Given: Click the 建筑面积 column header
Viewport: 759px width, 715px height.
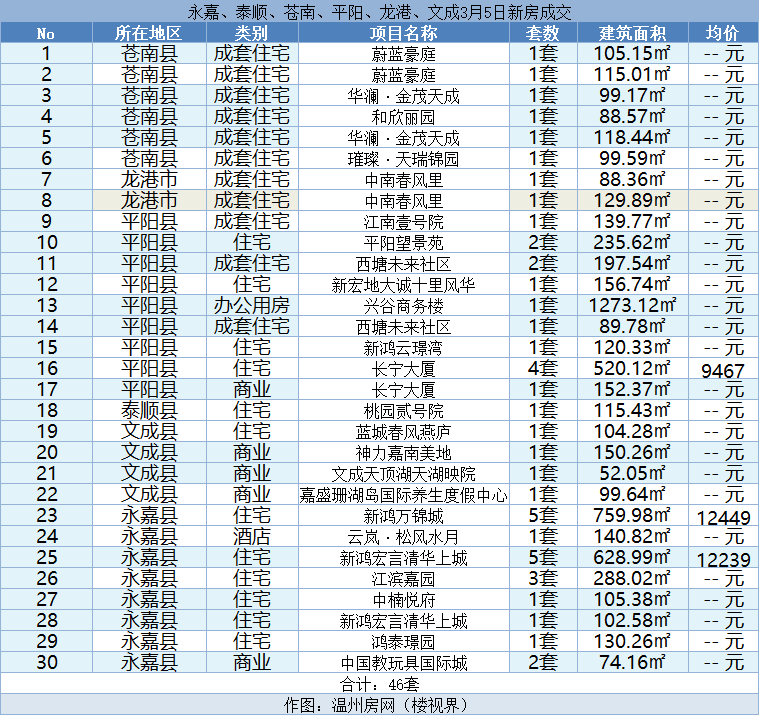Looking at the screenshot, I should pos(632,33).
